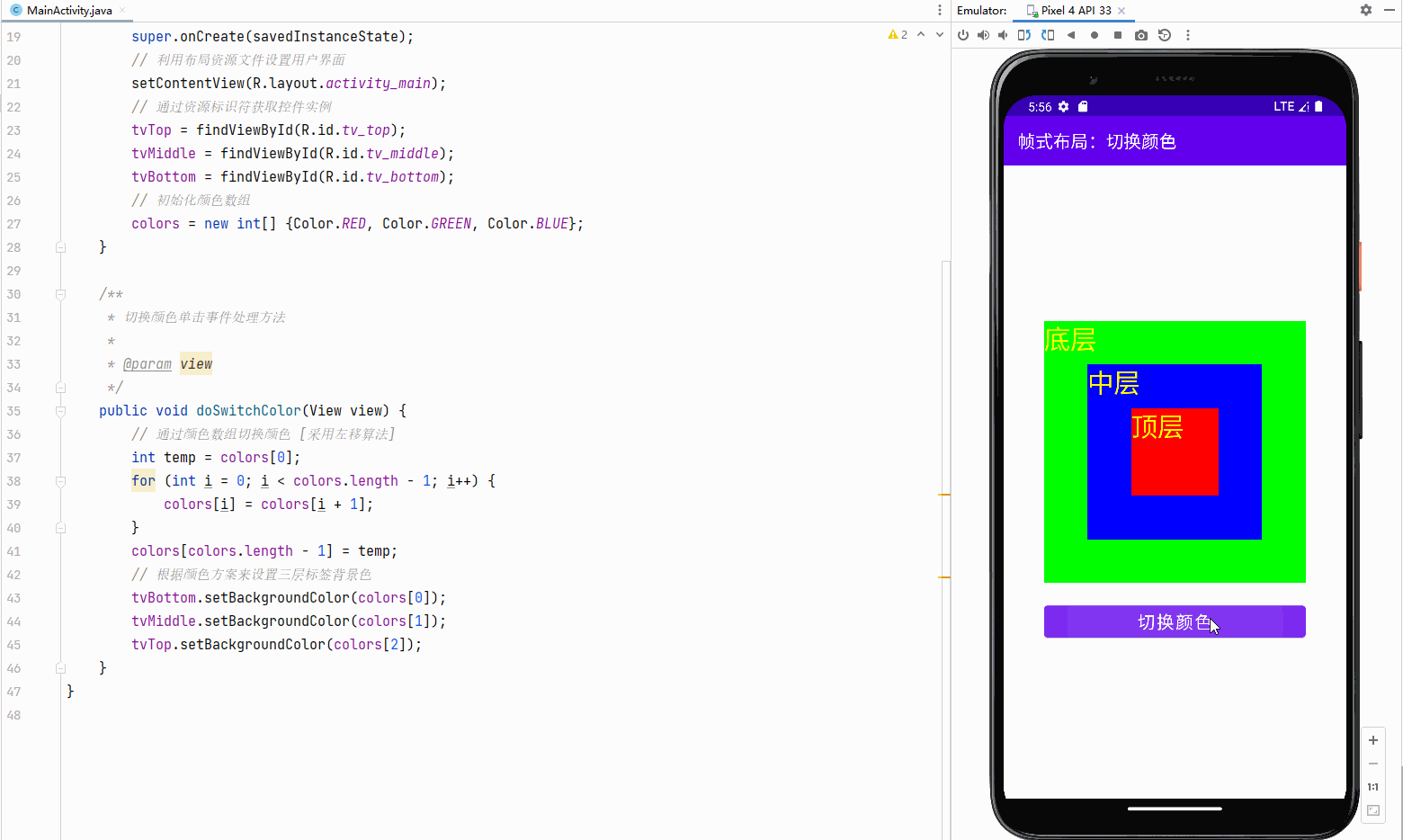This screenshot has width=1403, height=840.
Task: Zoom in on the emulator screen
Action: pyautogui.click(x=1373, y=739)
